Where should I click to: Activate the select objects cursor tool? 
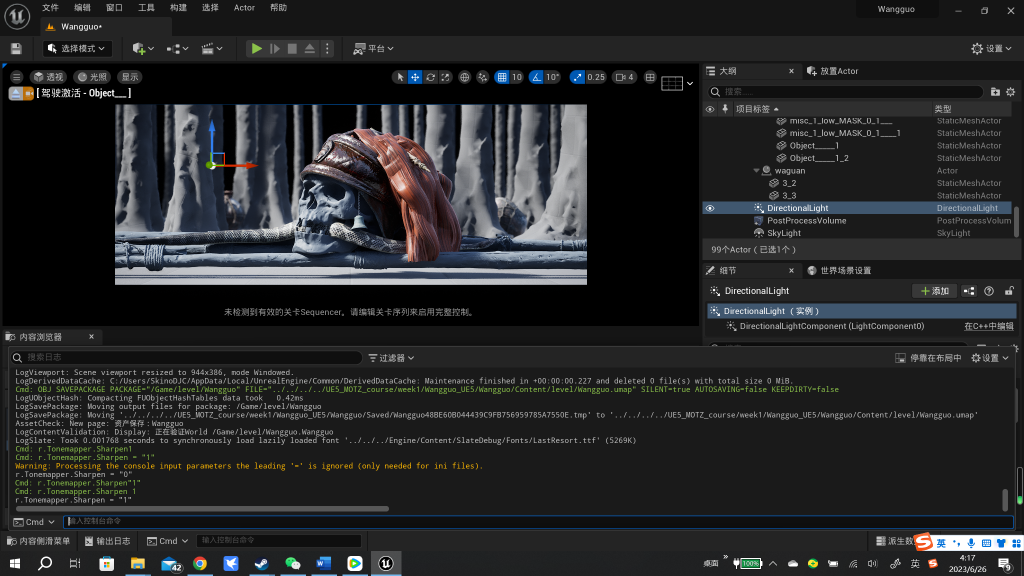[400, 77]
